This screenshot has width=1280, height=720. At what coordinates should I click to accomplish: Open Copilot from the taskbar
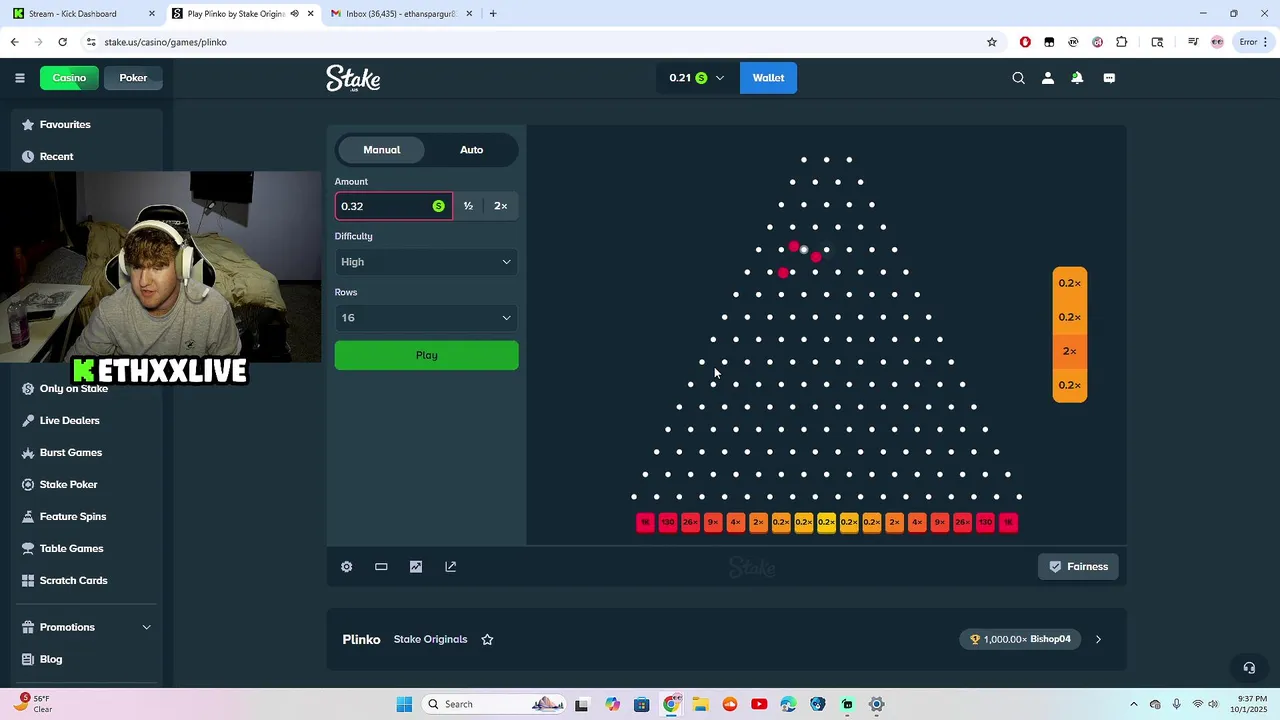(612, 704)
